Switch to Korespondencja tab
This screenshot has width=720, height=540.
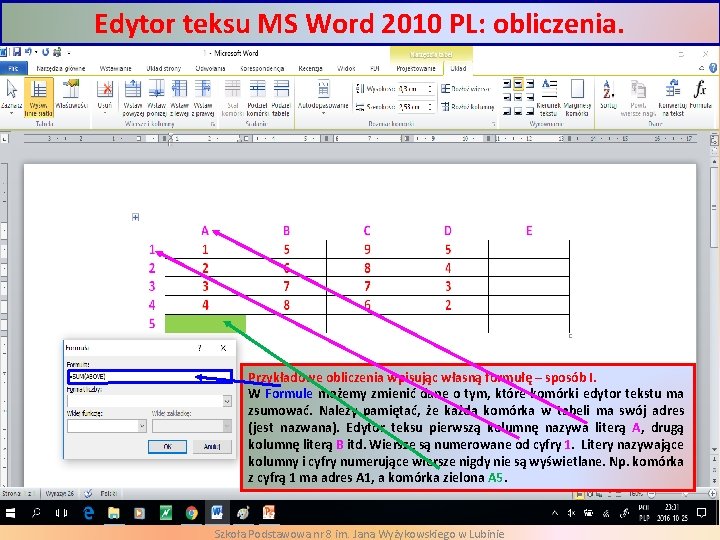[262, 68]
